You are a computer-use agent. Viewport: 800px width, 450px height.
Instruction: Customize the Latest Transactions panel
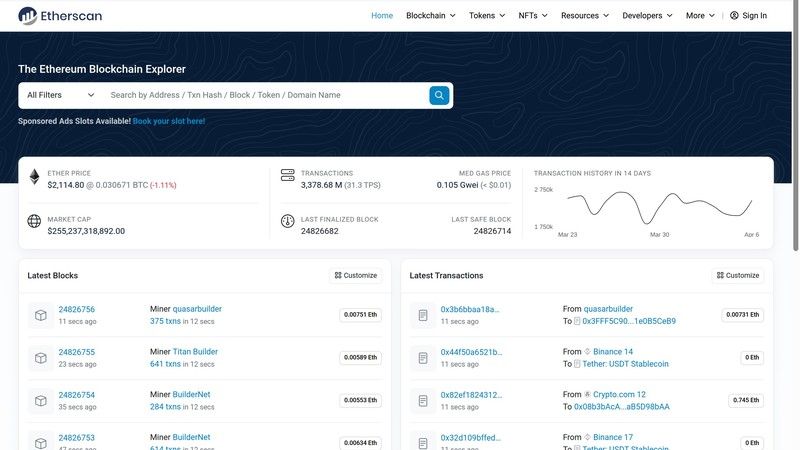tap(738, 276)
